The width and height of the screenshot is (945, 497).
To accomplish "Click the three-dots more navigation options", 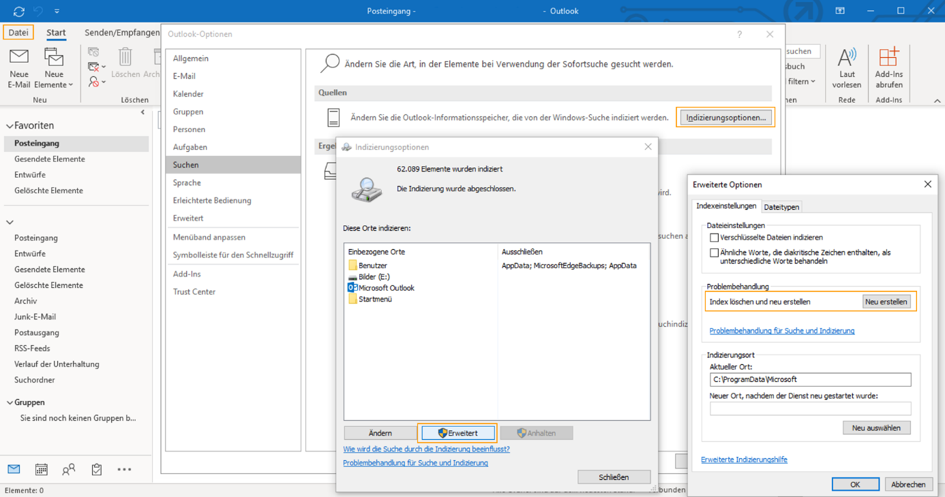I will (124, 469).
